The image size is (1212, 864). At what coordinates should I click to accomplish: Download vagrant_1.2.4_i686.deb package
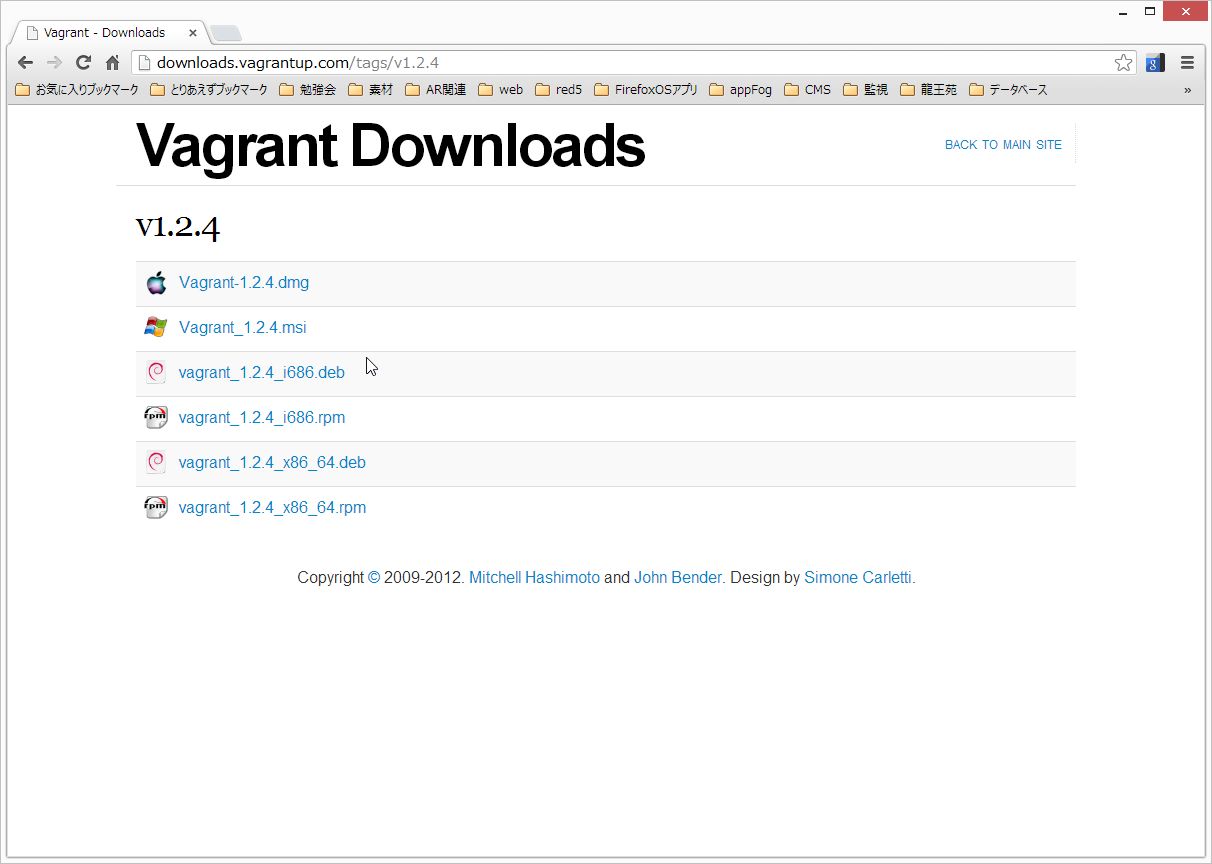(262, 373)
